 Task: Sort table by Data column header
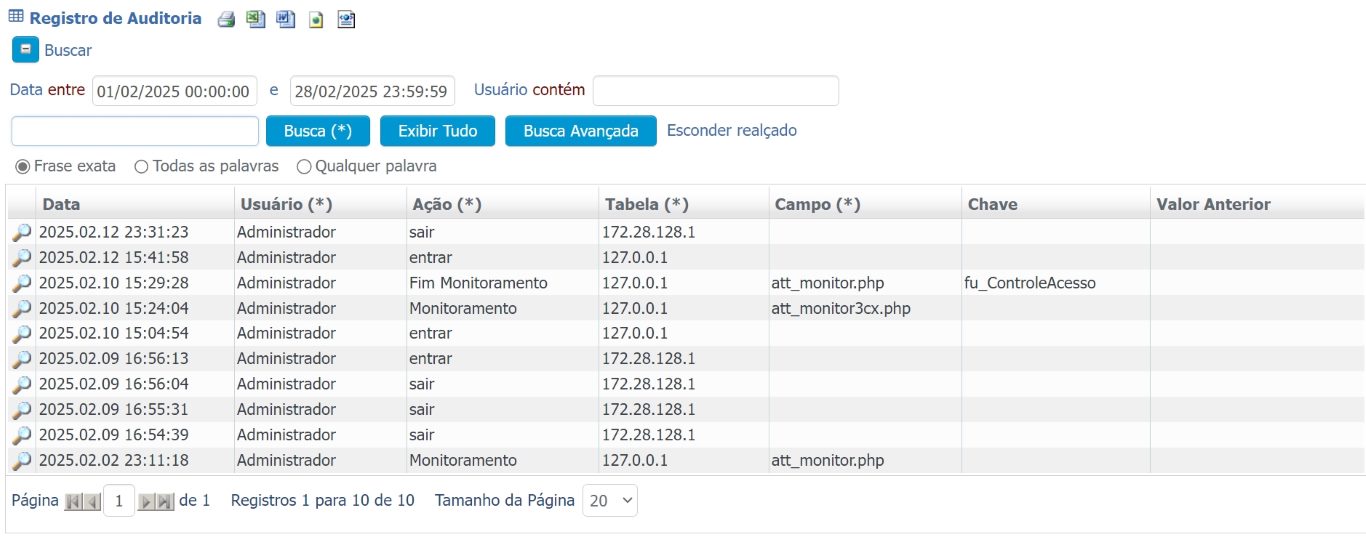coord(61,204)
